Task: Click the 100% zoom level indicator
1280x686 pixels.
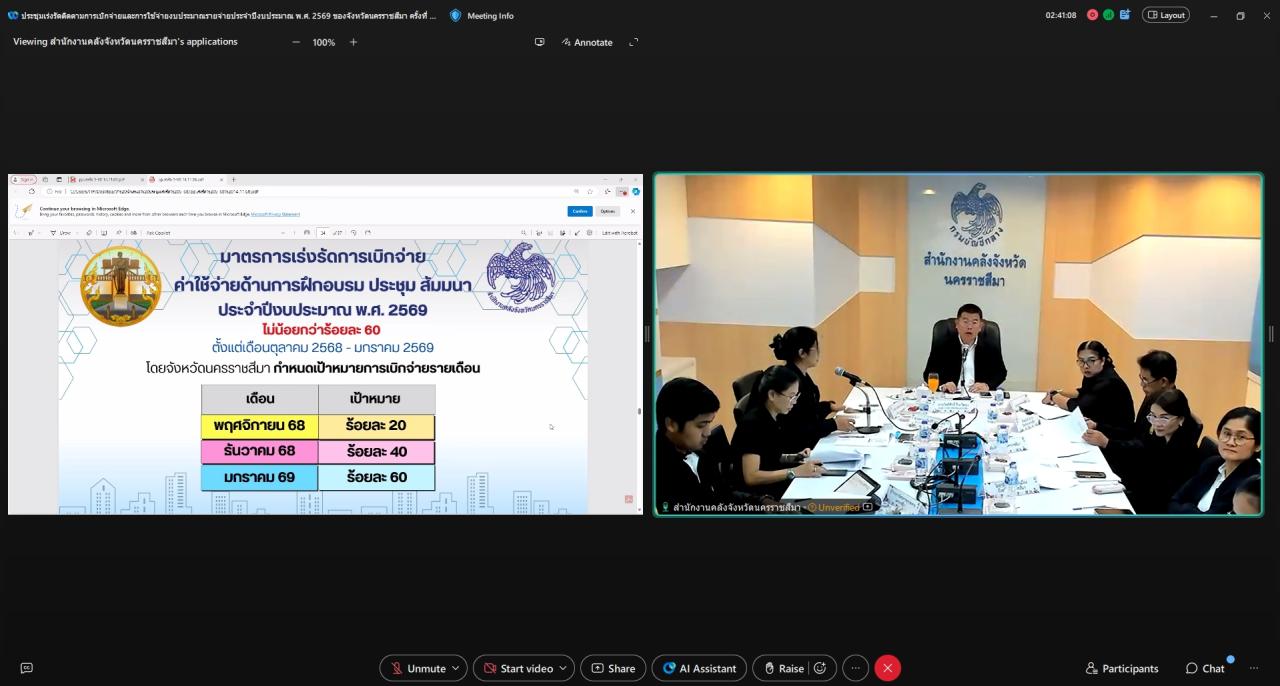Action: click(x=324, y=42)
